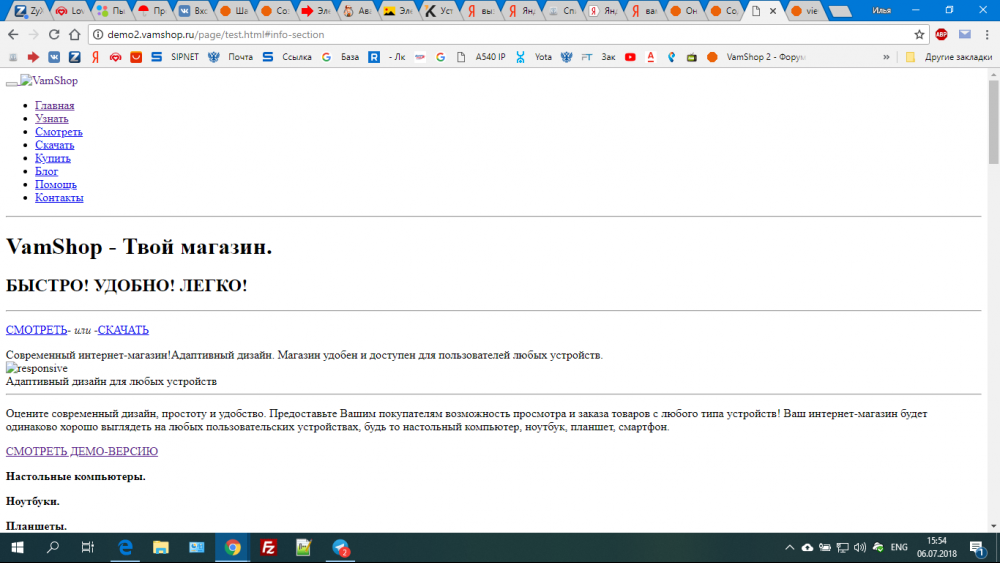This screenshot has height=563, width=1000.
Task: View site info icon in address bar
Action: [98, 34]
